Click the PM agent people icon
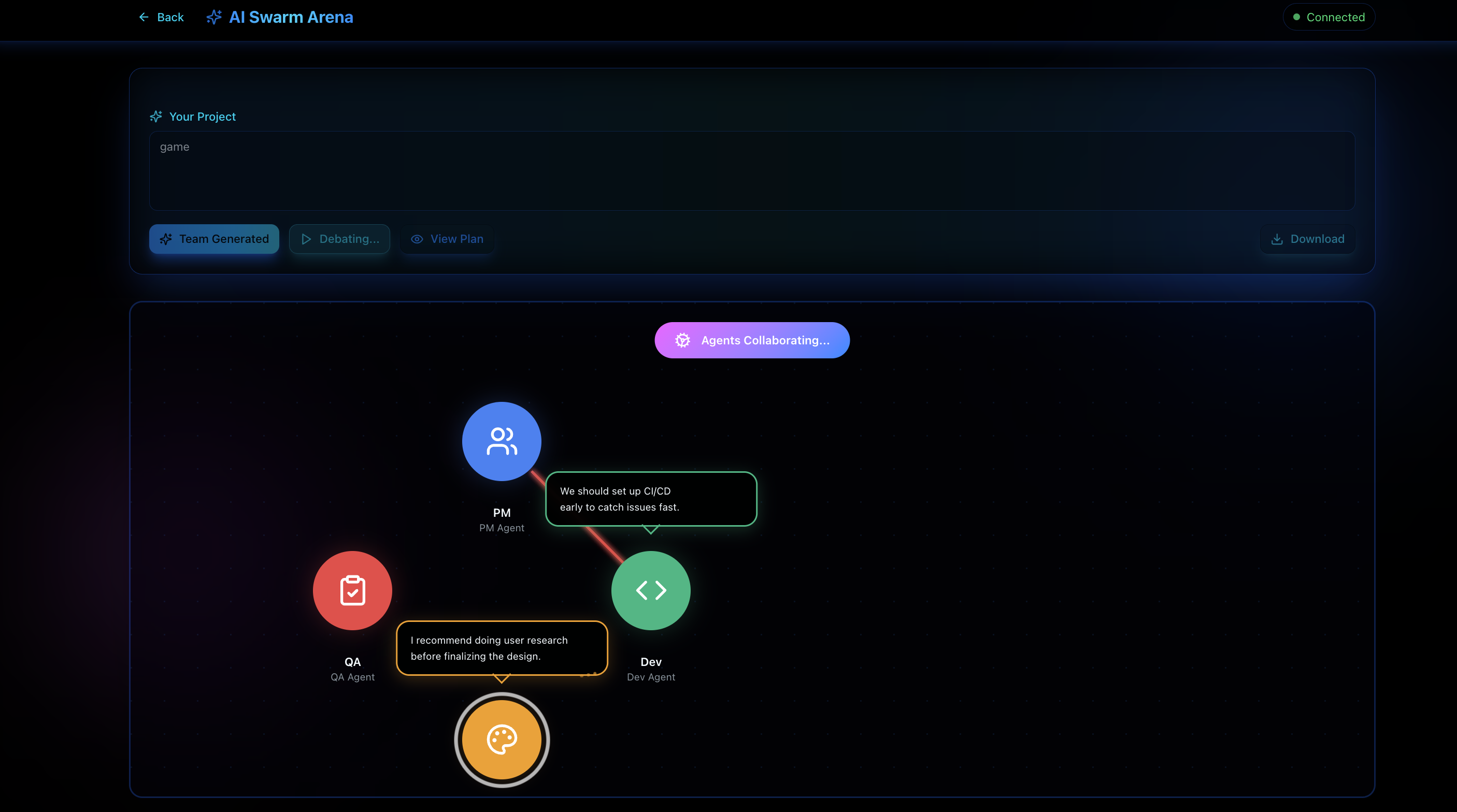Image resolution: width=1457 pixels, height=812 pixels. pos(502,441)
